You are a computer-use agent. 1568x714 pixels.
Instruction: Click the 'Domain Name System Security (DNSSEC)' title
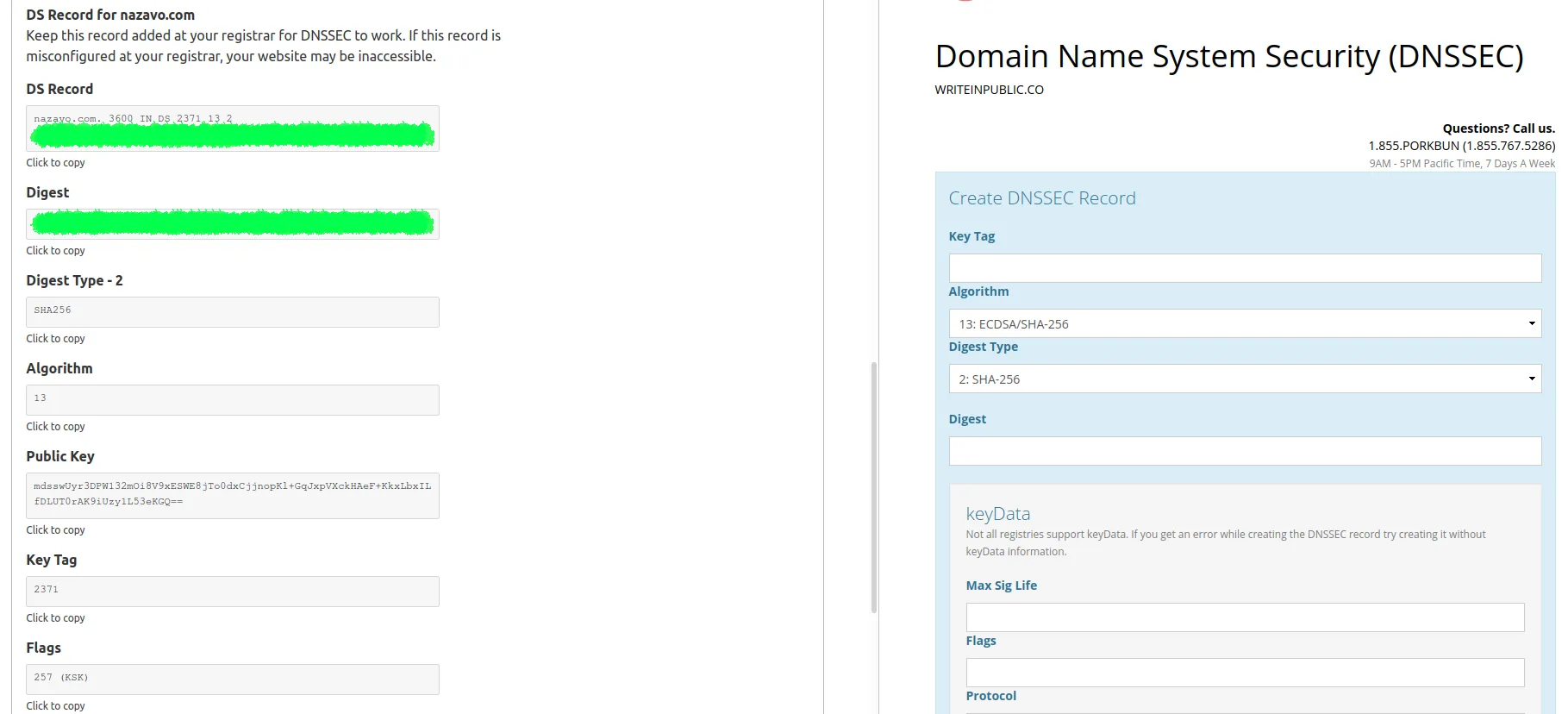(1229, 56)
